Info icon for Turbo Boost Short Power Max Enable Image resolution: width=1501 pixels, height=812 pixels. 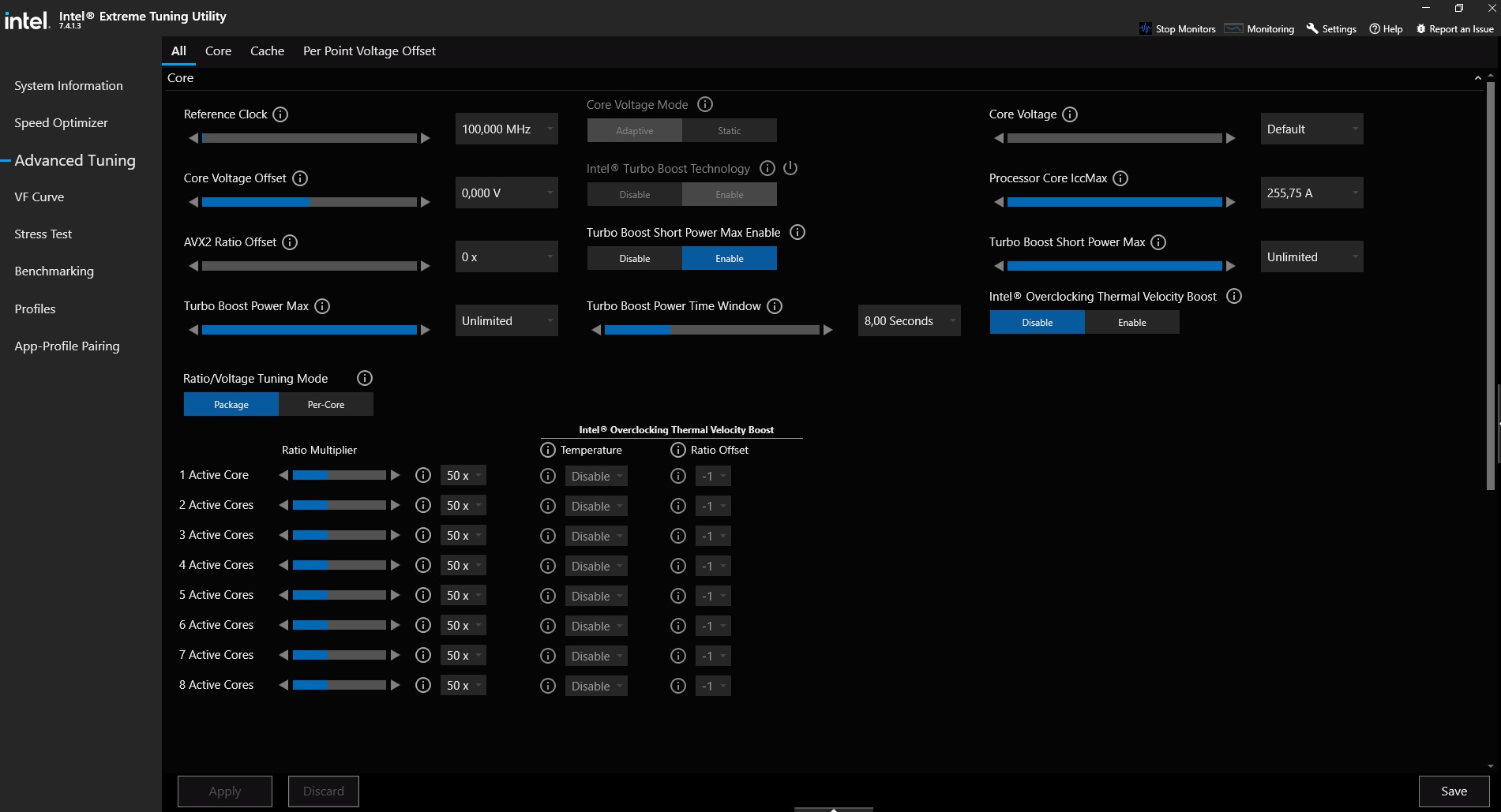tap(797, 232)
